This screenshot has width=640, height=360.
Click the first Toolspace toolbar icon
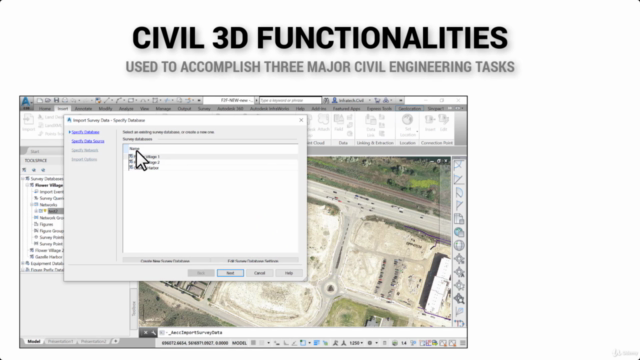(25, 170)
